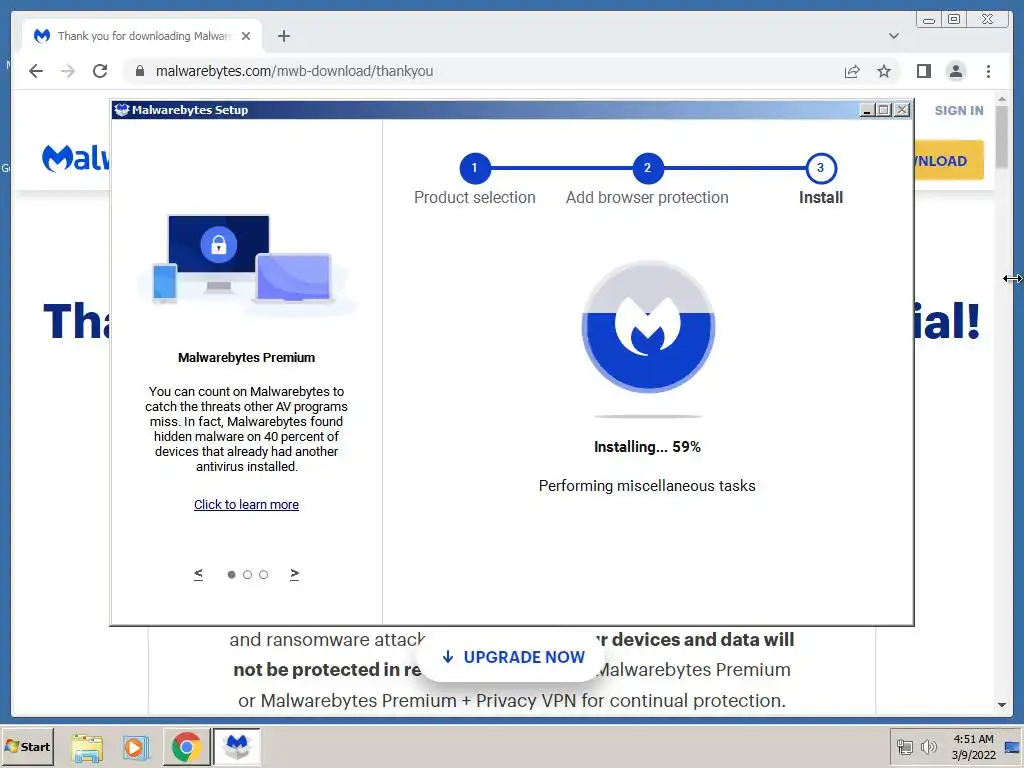Minimize the Malwarebytes Setup window

click(867, 110)
